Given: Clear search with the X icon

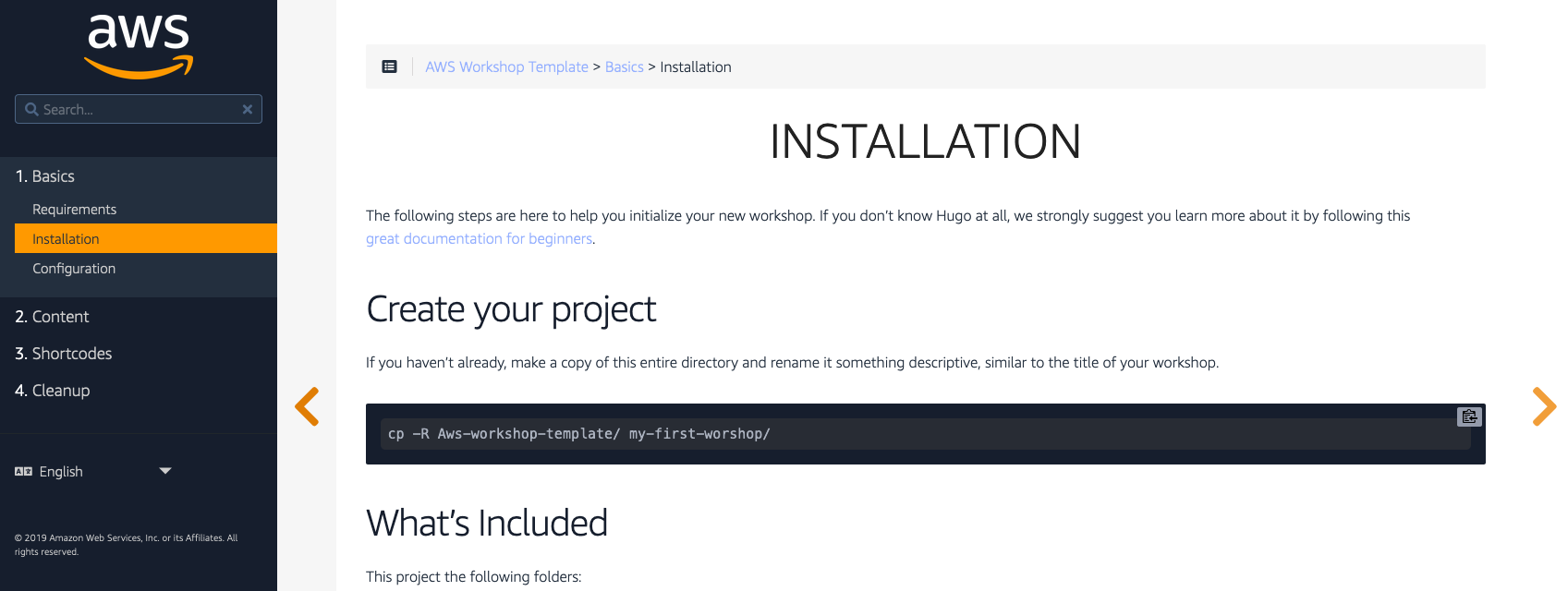Looking at the screenshot, I should (x=248, y=109).
